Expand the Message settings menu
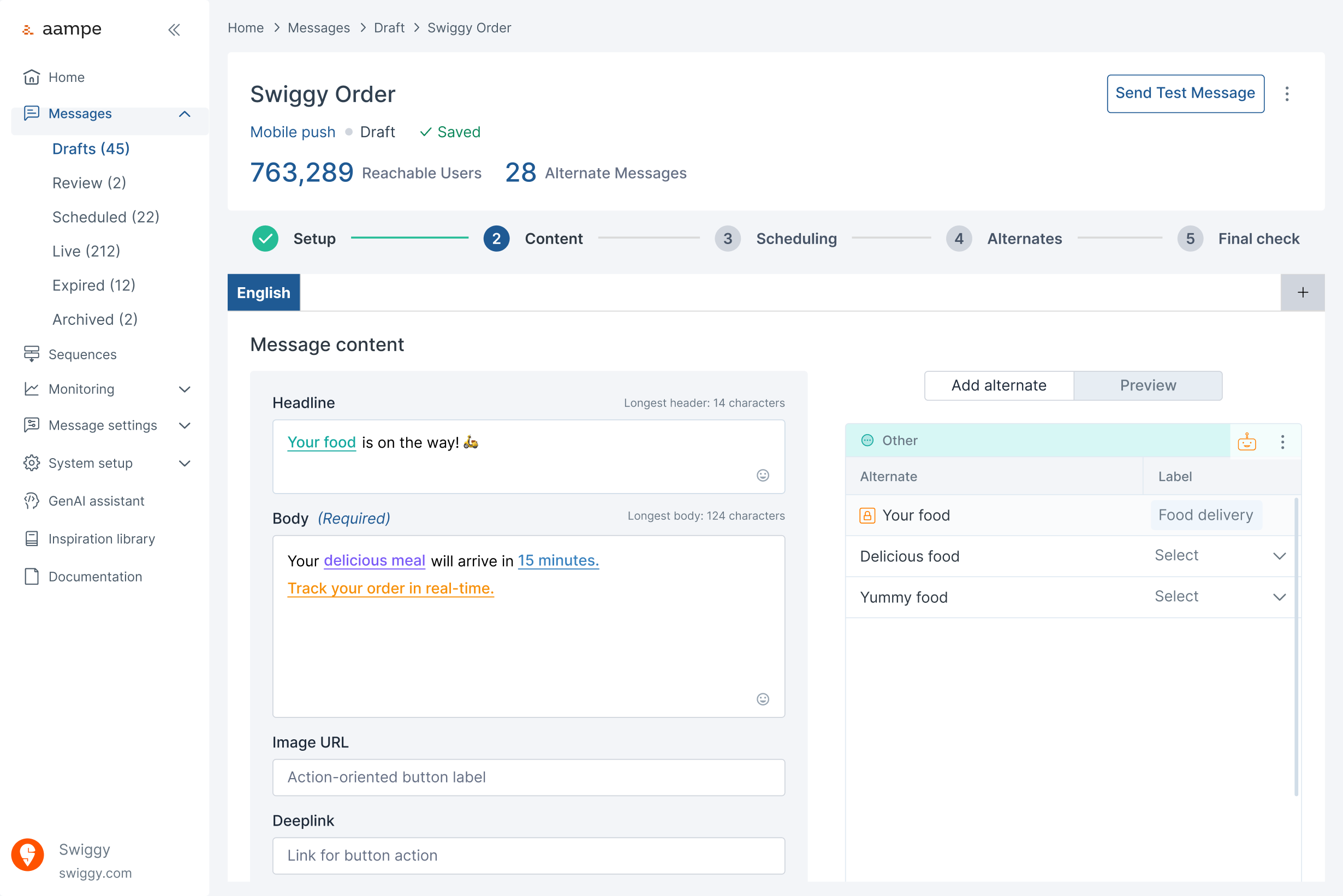The width and height of the screenshot is (1343, 896). pyautogui.click(x=185, y=426)
